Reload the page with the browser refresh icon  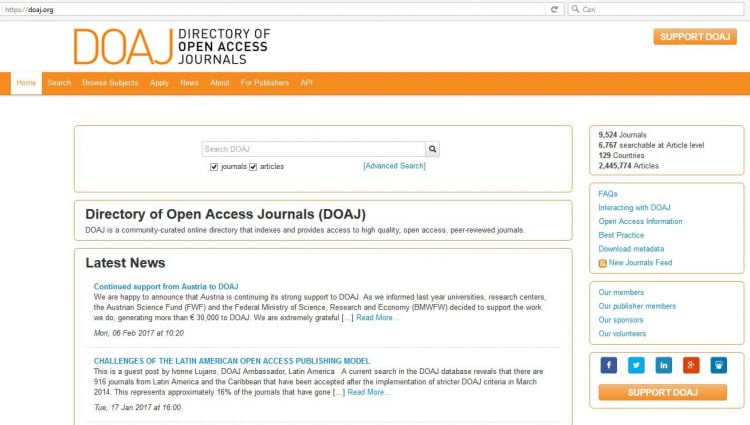pyautogui.click(x=554, y=9)
